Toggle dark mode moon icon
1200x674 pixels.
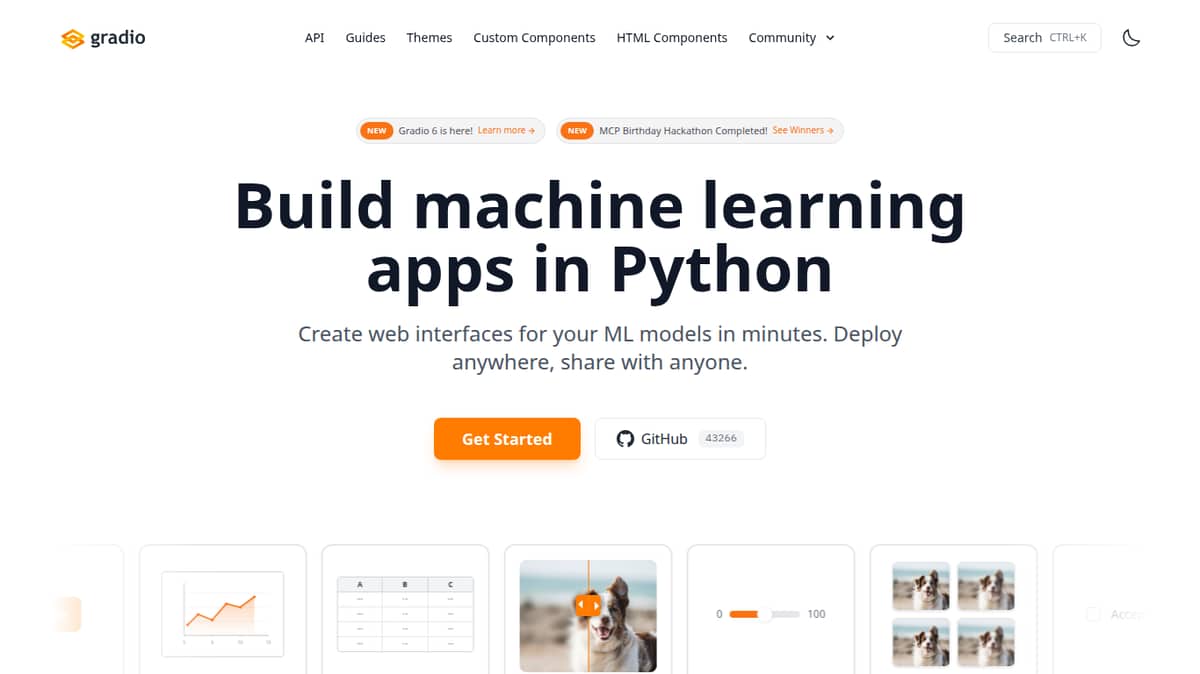pyautogui.click(x=1131, y=38)
